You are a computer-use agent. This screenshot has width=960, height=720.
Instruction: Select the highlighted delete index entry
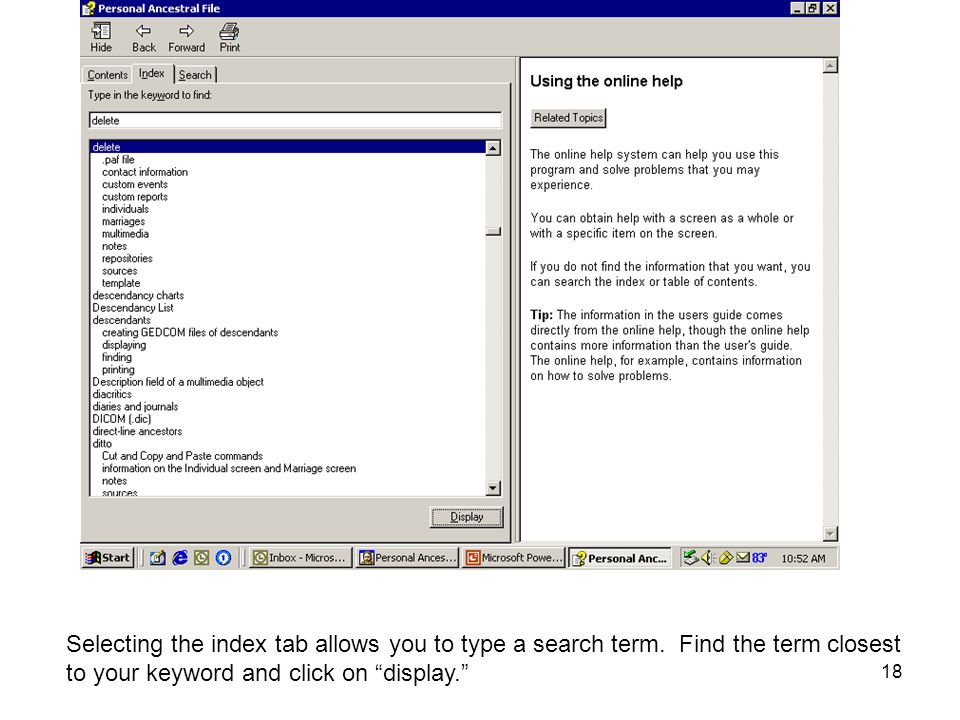pyautogui.click(x=288, y=147)
